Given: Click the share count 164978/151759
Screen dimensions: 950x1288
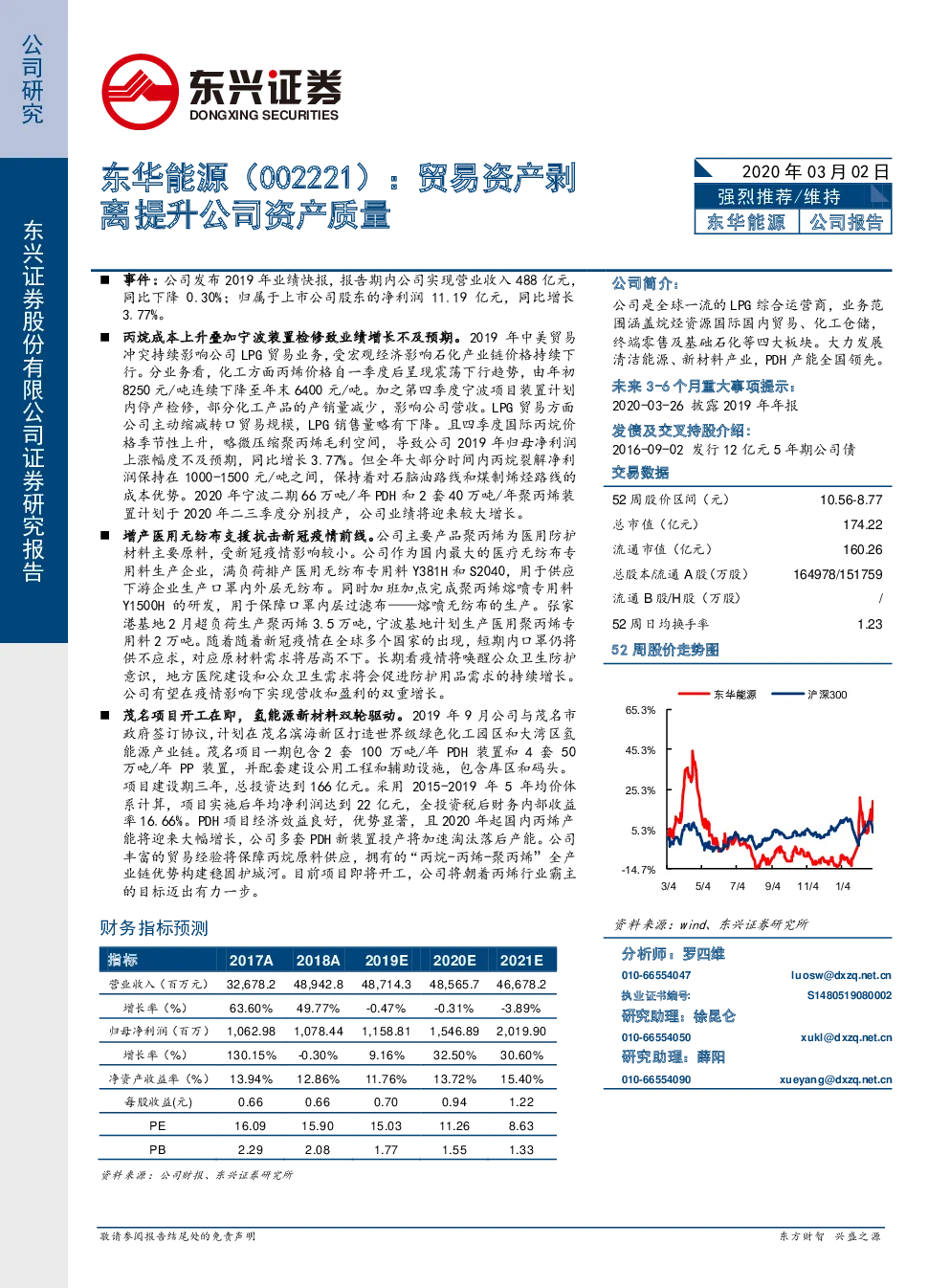Looking at the screenshot, I should pyautogui.click(x=838, y=574).
